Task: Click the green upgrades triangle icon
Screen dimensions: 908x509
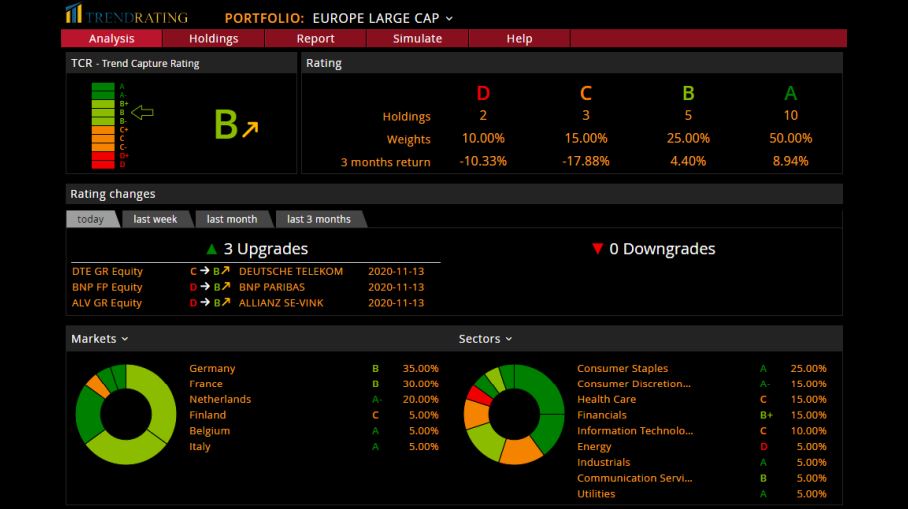Action: click(211, 249)
